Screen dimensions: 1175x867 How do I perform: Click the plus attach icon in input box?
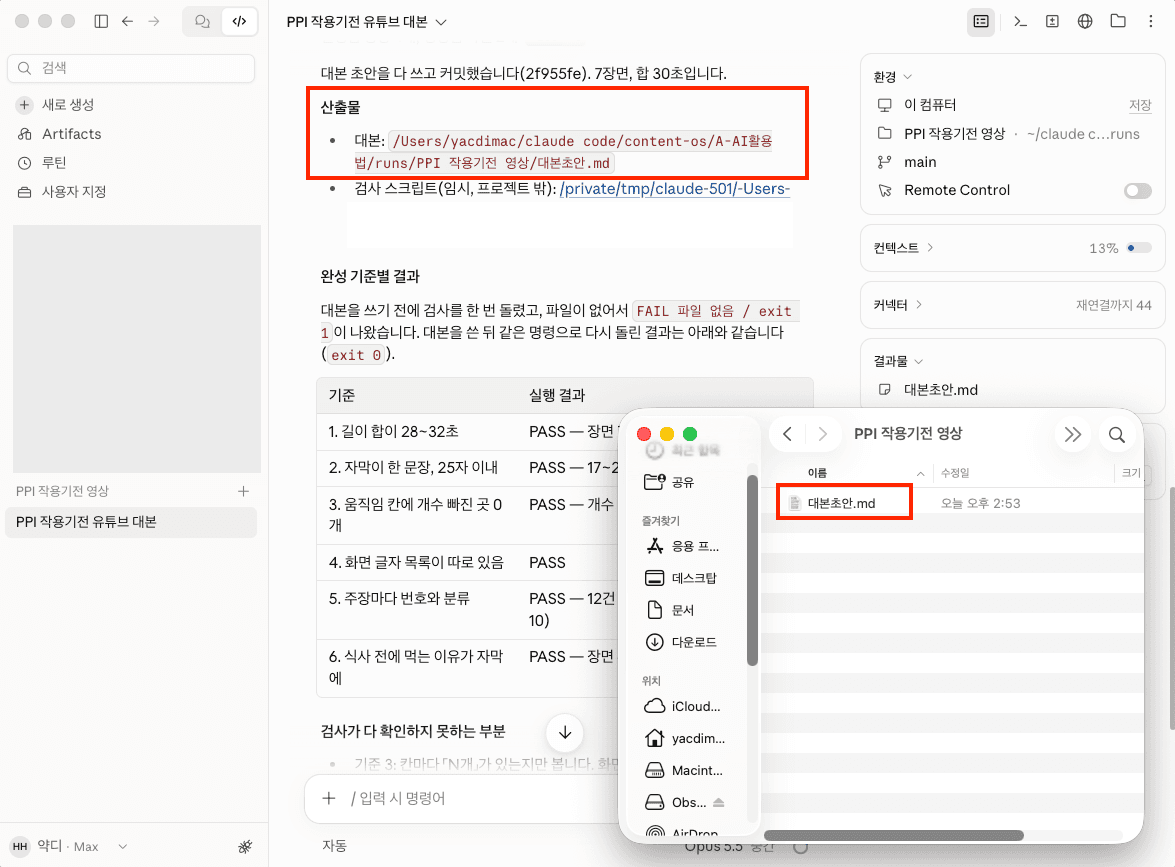(x=329, y=798)
